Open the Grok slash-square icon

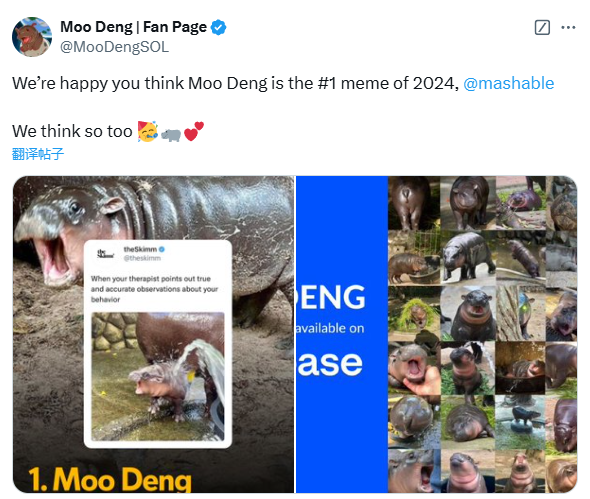[542, 27]
